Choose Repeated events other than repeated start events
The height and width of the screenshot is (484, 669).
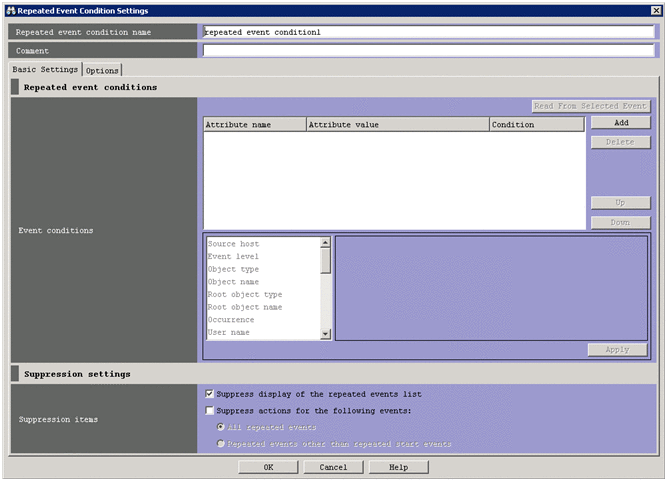point(221,443)
